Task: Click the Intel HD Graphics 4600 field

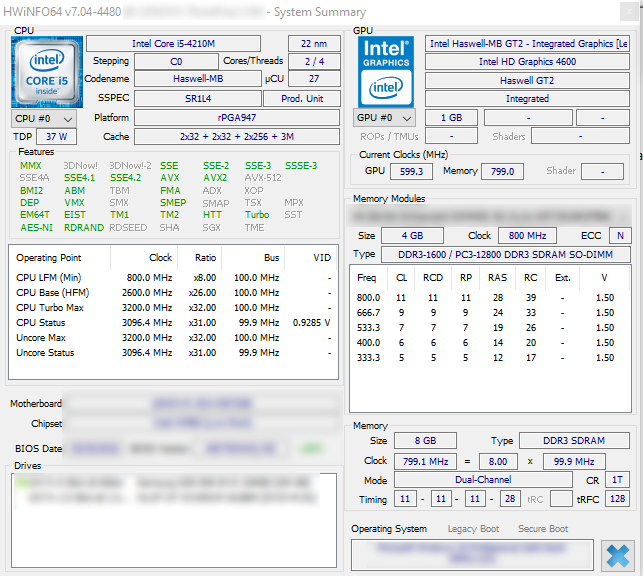Action: click(527, 61)
